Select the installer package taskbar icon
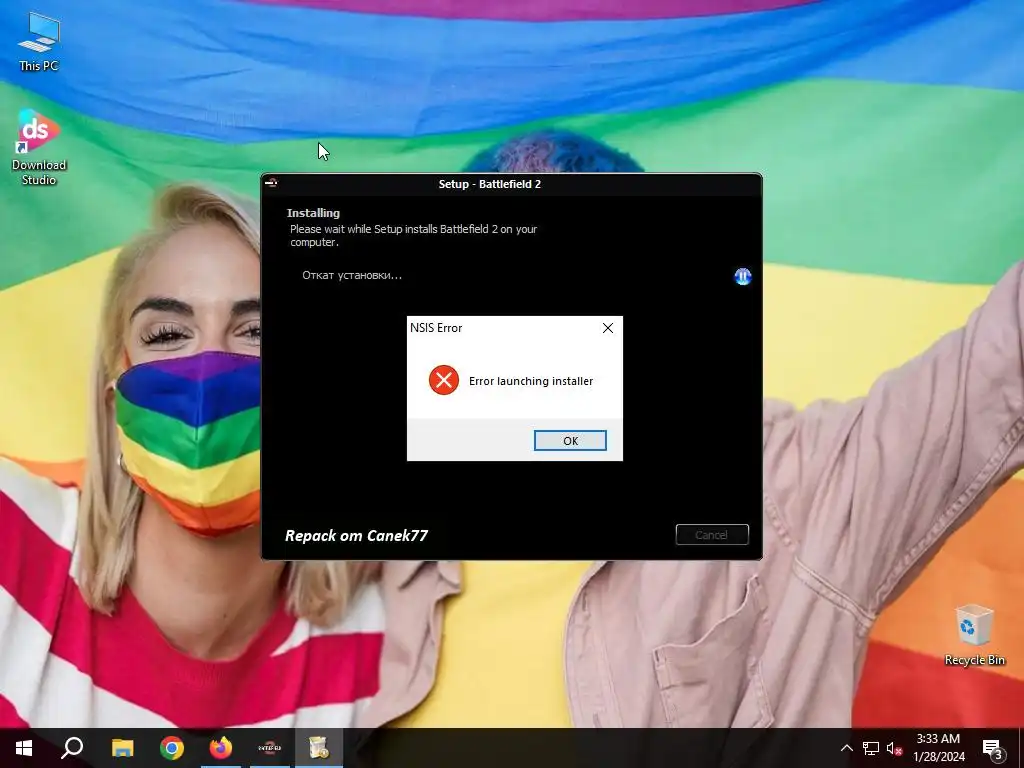The height and width of the screenshot is (768, 1024). pos(319,748)
